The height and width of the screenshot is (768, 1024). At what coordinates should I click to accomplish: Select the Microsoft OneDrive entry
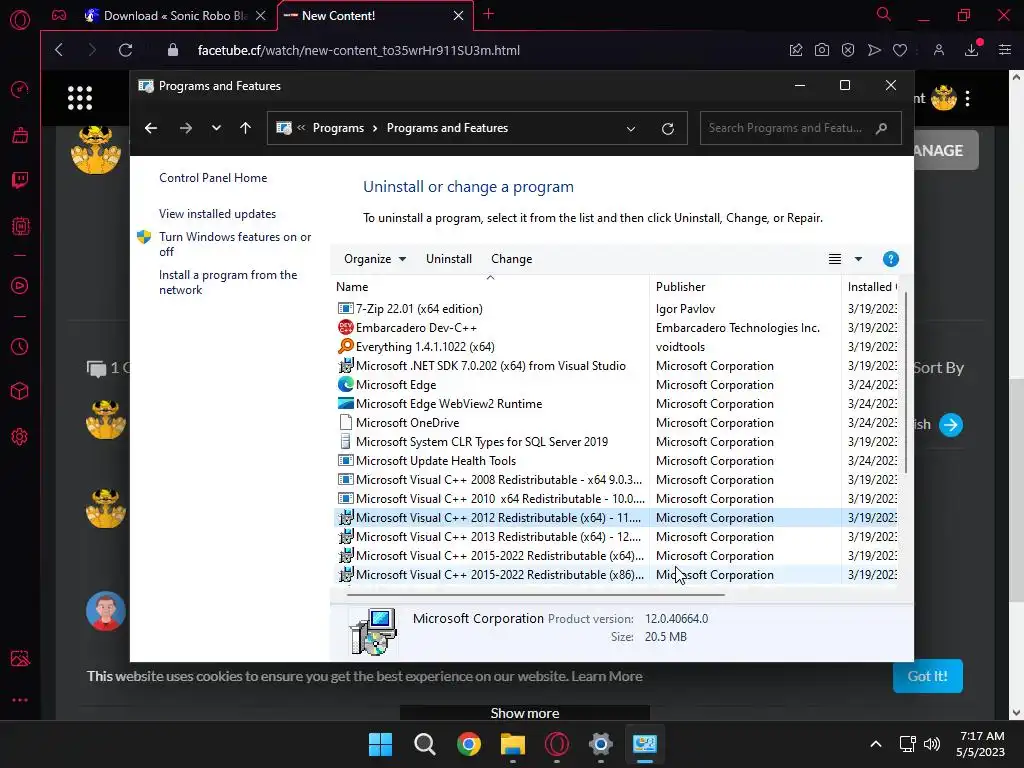615,423
